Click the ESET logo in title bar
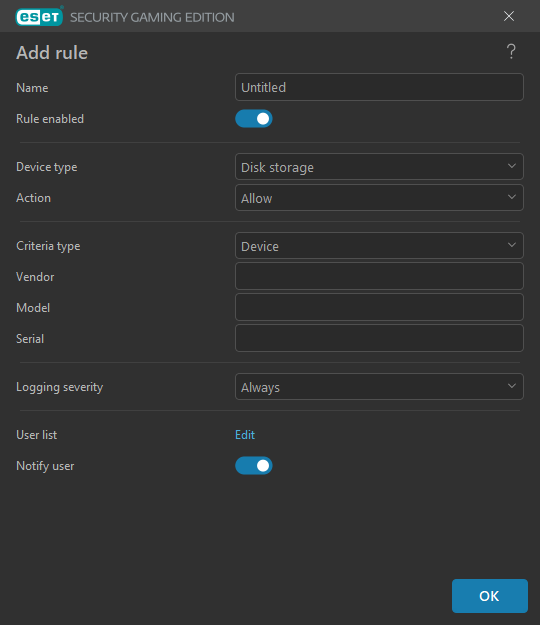The height and width of the screenshot is (625, 540). point(39,17)
